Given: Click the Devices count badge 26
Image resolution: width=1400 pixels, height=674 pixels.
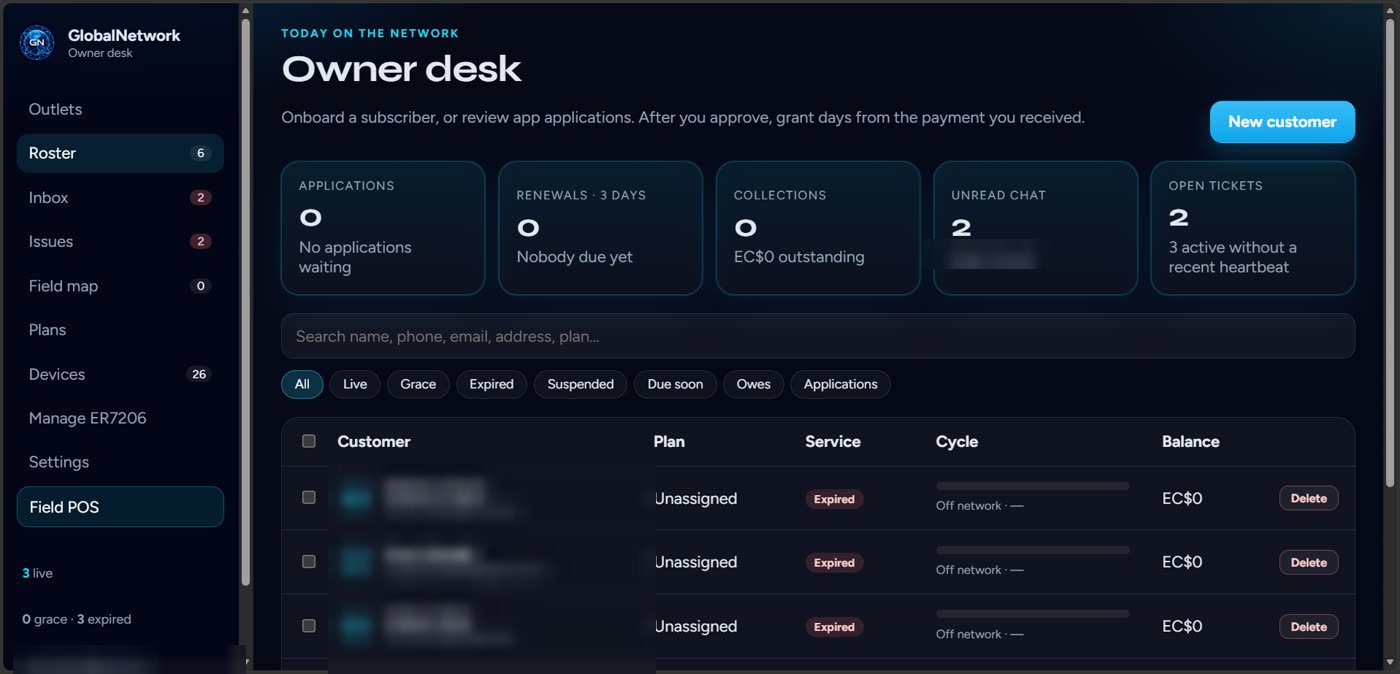Looking at the screenshot, I should 199,374.
